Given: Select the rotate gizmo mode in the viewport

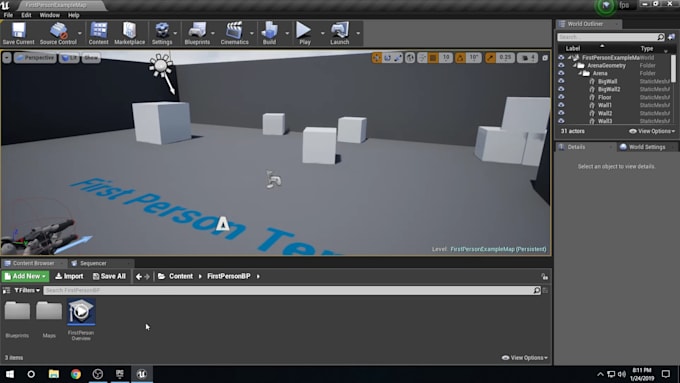Looking at the screenshot, I should 387,58.
